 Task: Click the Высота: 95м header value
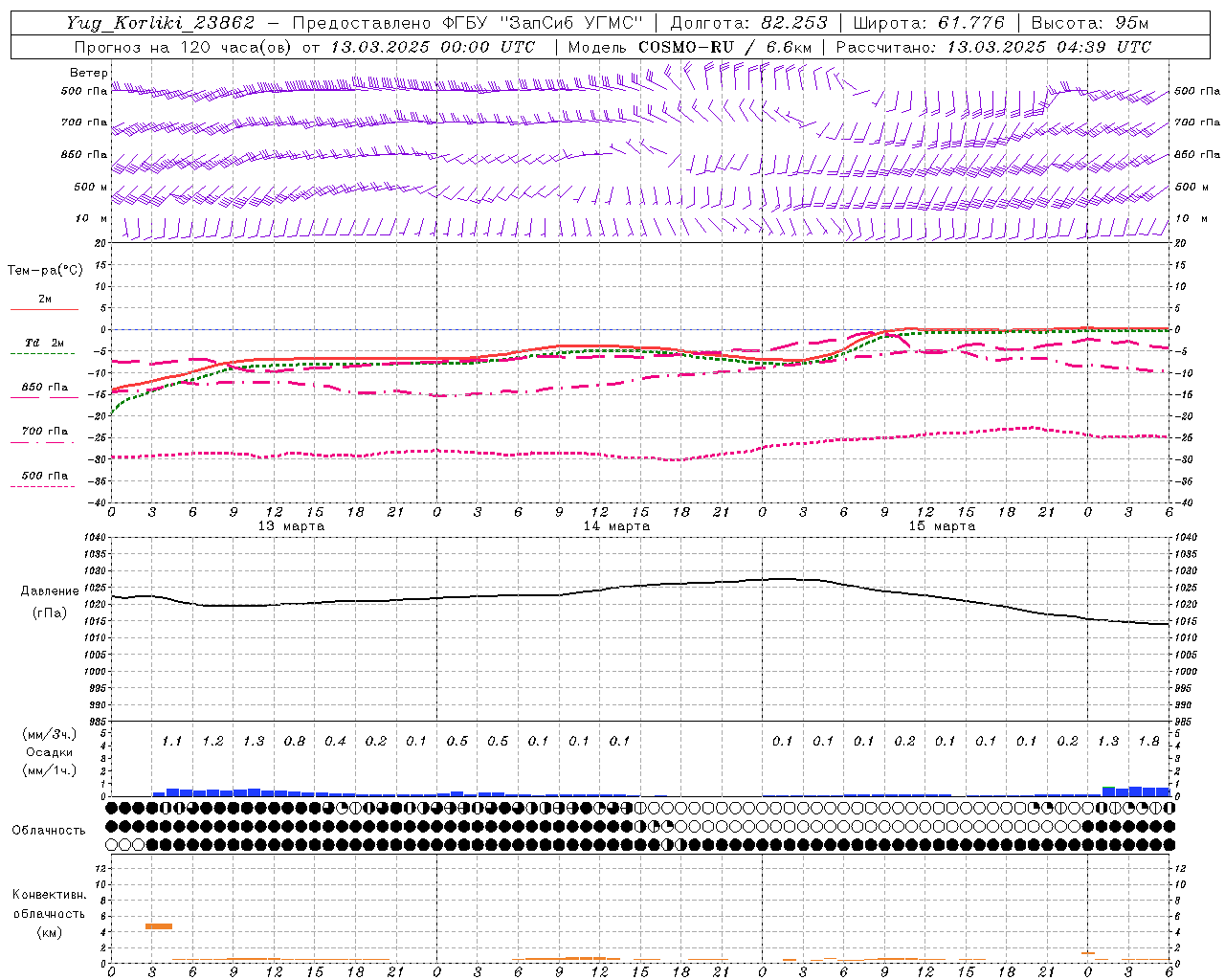click(x=1090, y=23)
